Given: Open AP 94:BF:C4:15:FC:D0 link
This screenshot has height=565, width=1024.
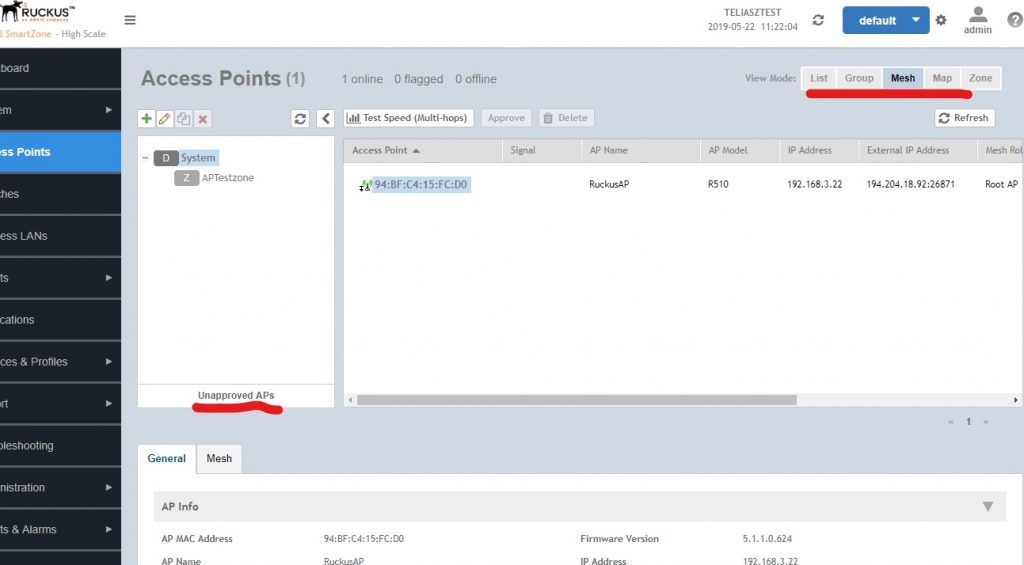Looking at the screenshot, I should (x=421, y=185).
